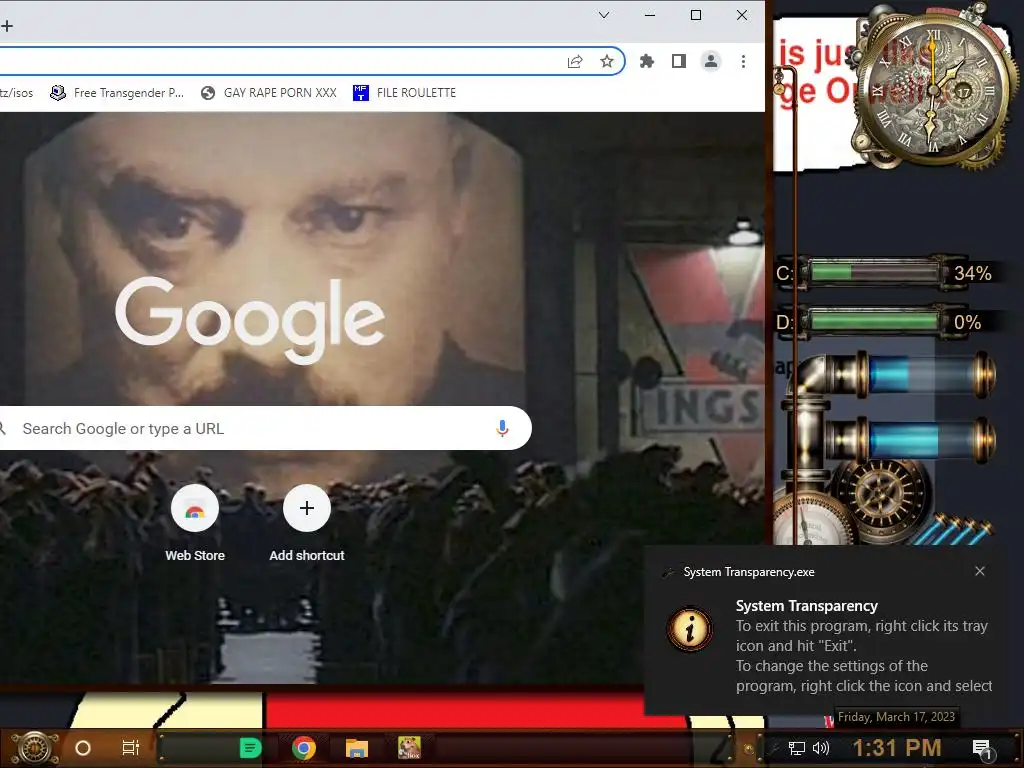The height and width of the screenshot is (768, 1024).
Task: Expand the Chrome tab search chevron
Action: (x=604, y=15)
